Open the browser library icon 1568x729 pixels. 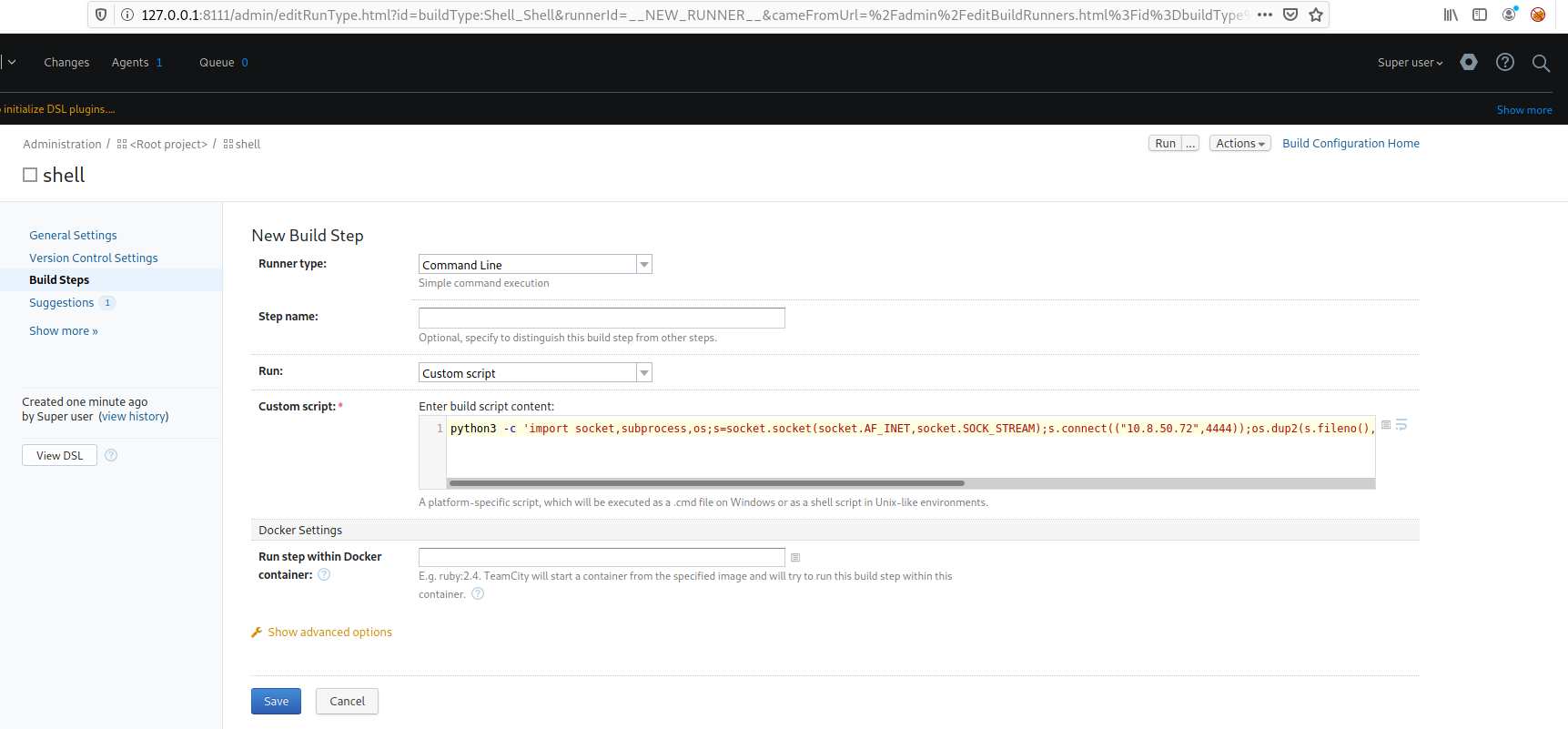click(x=1451, y=15)
